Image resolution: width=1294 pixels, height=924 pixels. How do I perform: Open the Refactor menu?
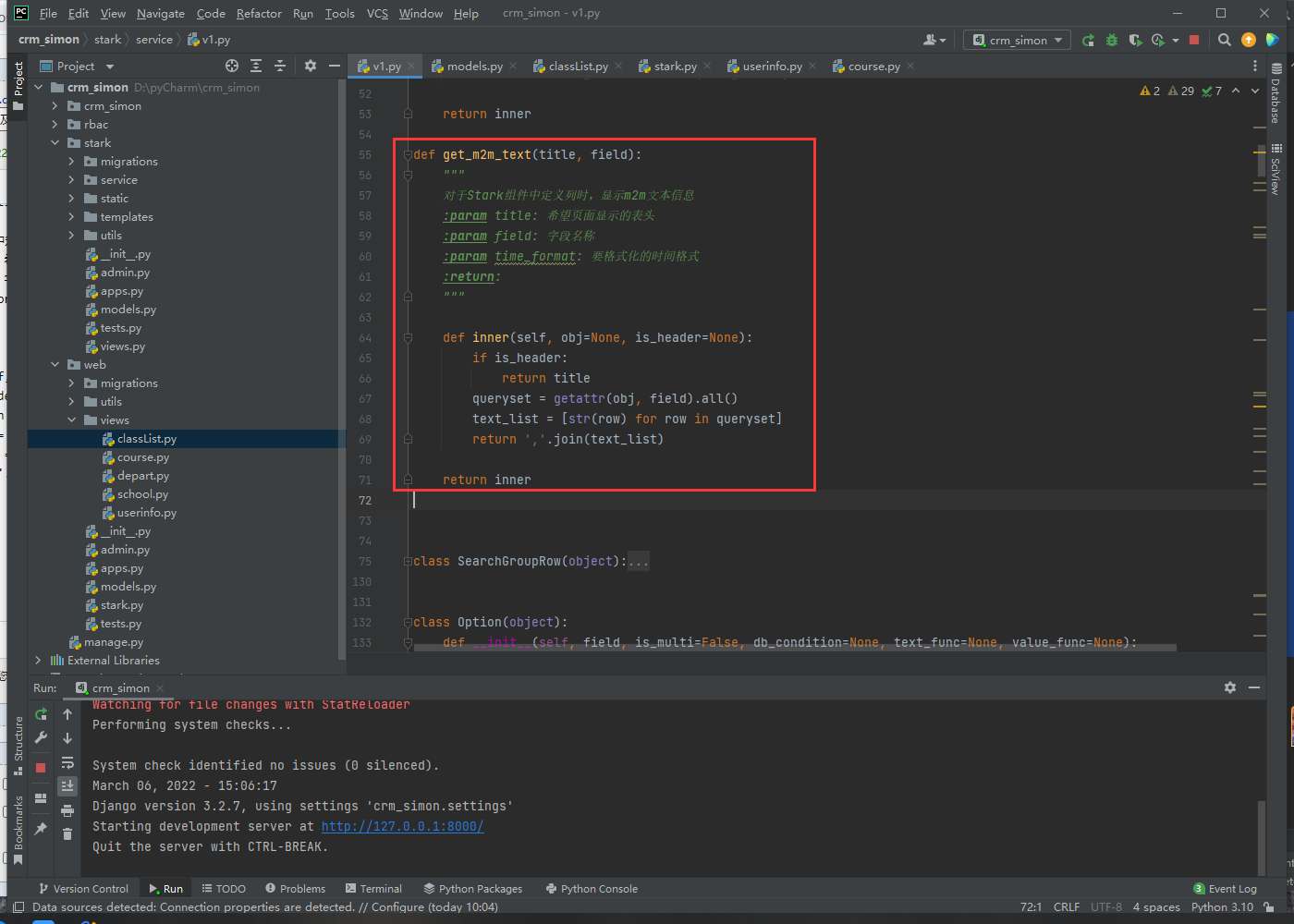[259, 13]
